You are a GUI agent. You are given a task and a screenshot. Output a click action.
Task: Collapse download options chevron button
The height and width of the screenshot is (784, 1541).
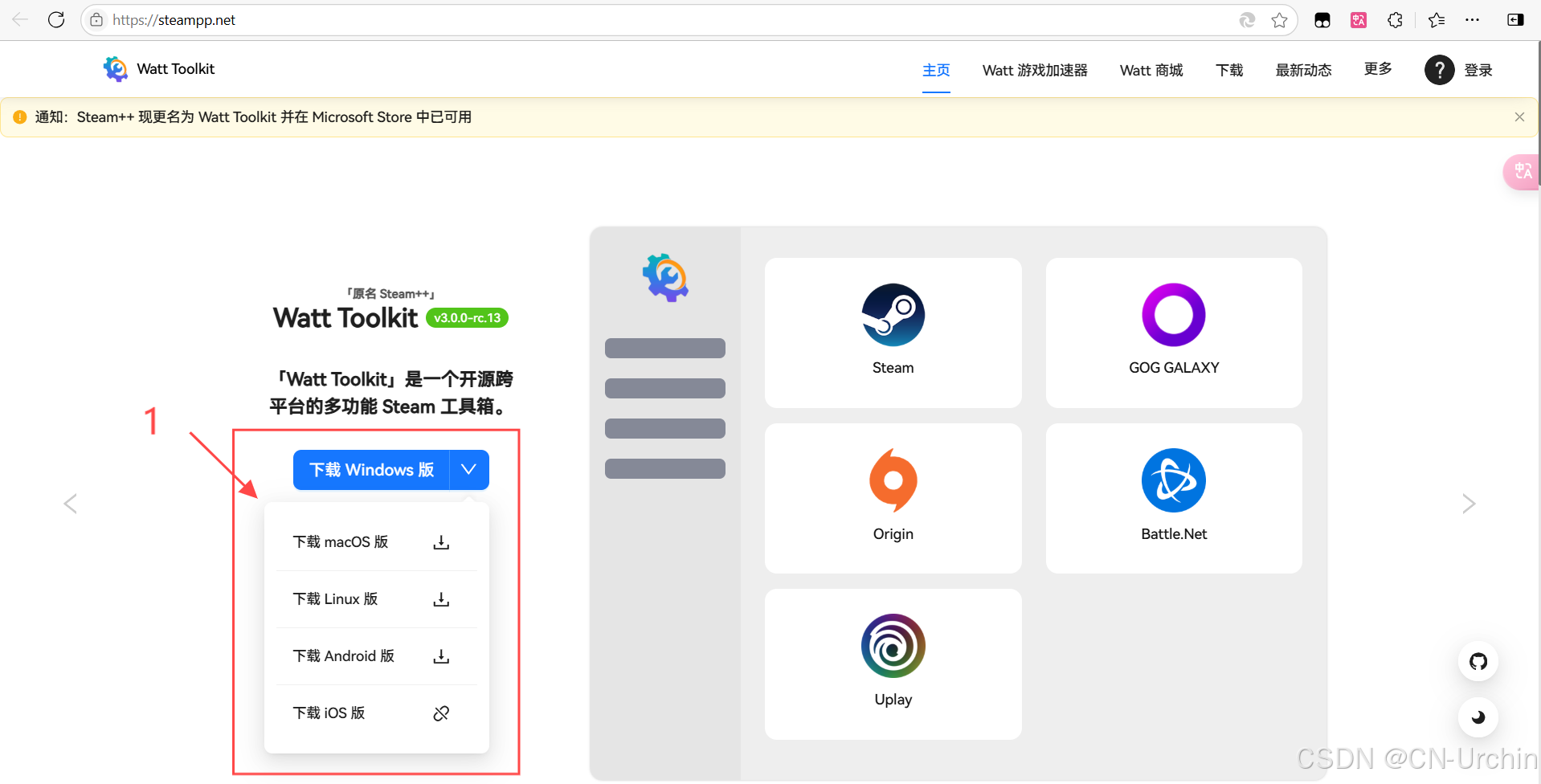(469, 470)
